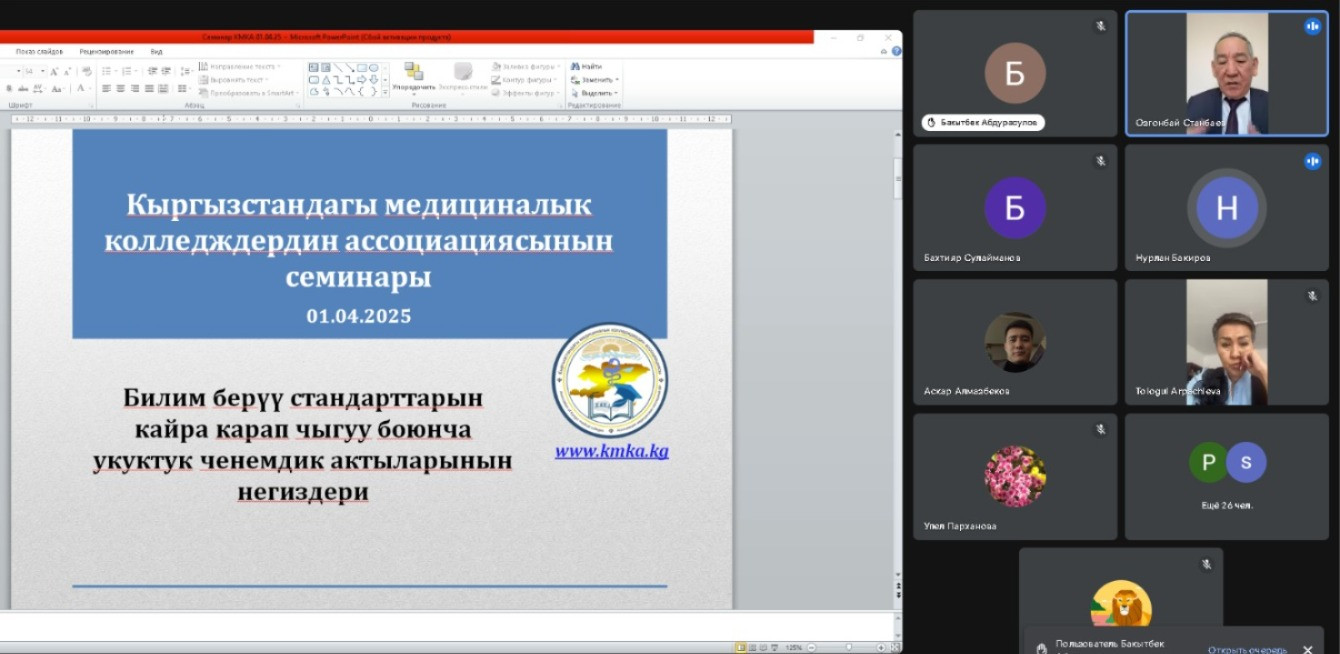Image resolution: width=1340 pixels, height=654 pixels.
Task: Expand the Выделить (Select) dropdown
Action: click(617, 93)
